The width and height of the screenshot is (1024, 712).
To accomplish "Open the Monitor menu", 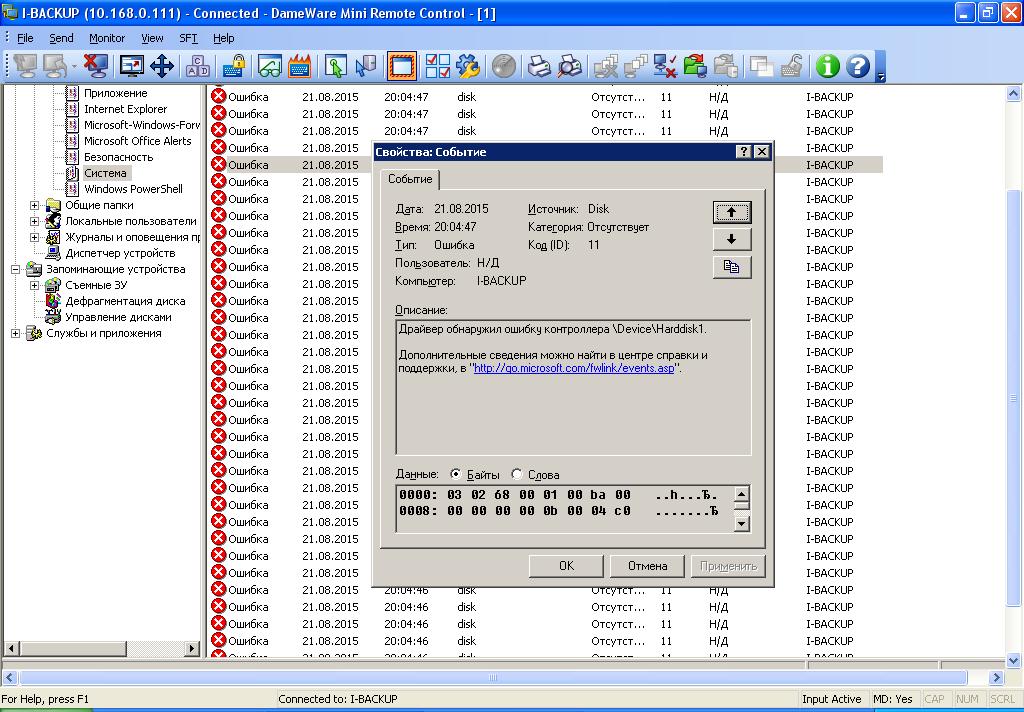I will pyautogui.click(x=107, y=38).
